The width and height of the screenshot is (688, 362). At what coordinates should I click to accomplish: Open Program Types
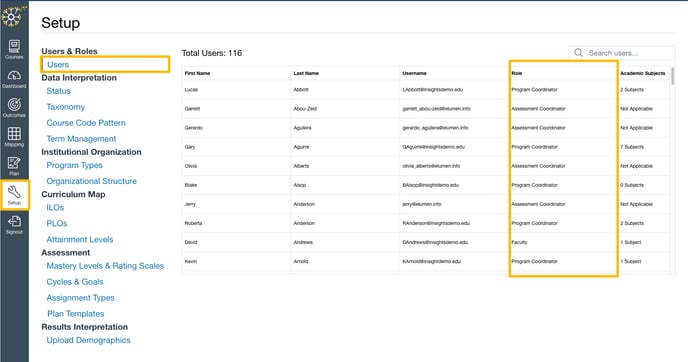(74, 165)
